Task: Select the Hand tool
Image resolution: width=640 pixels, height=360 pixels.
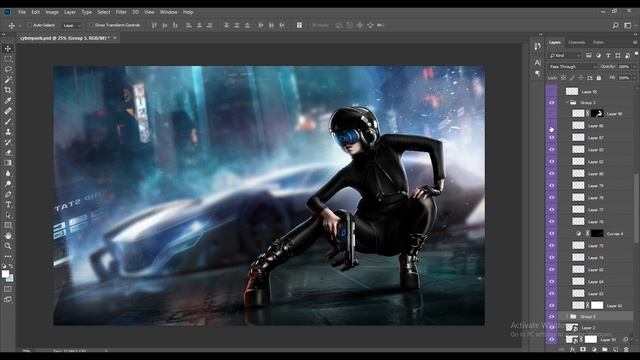Action: [x=8, y=236]
